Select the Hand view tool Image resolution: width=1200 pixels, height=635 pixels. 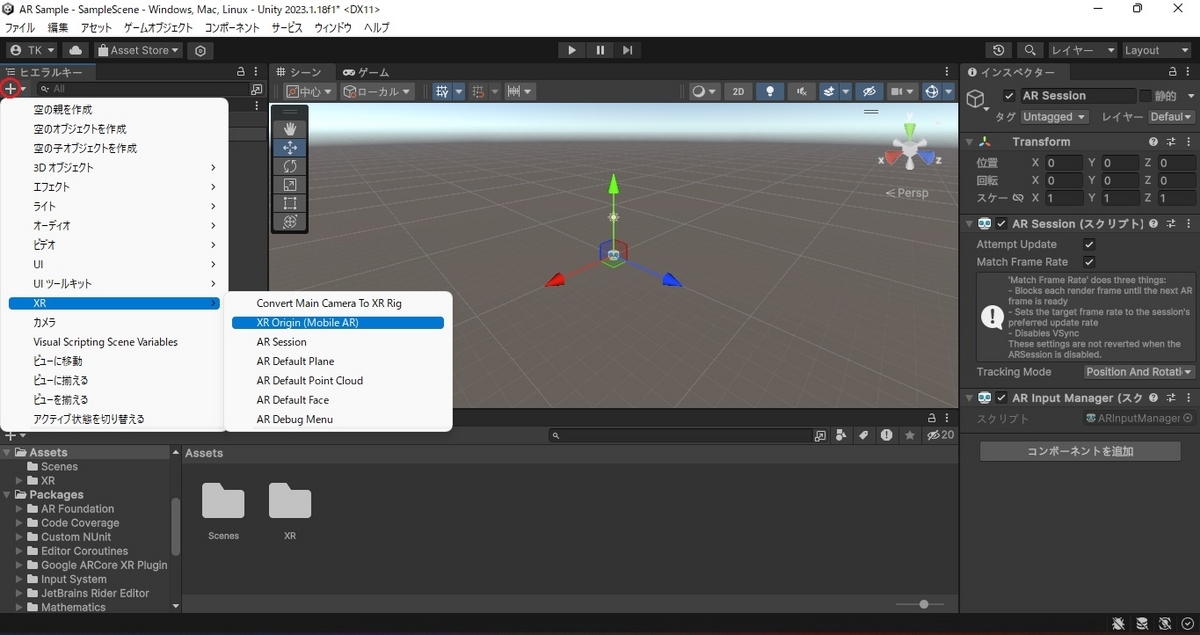[290, 128]
